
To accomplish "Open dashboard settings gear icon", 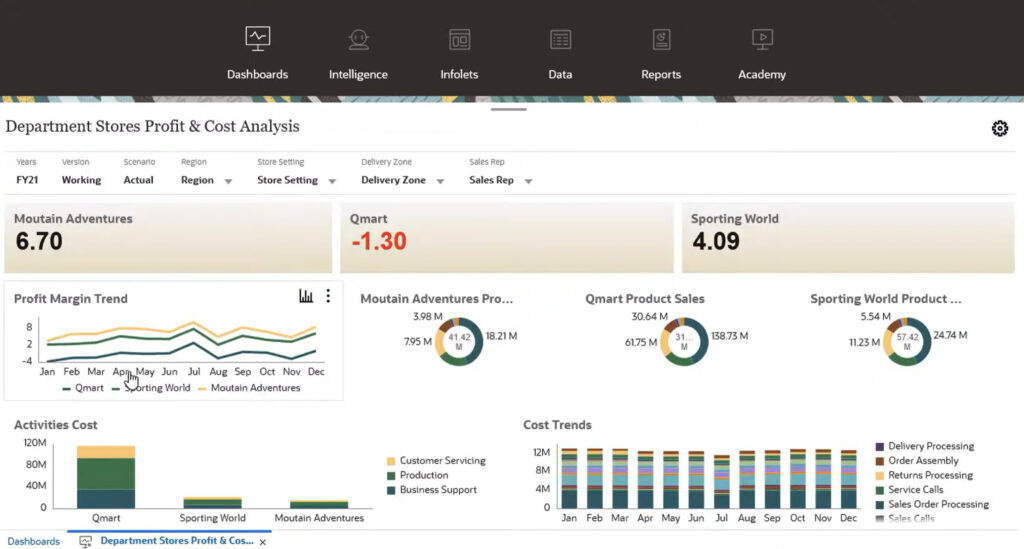I will (999, 128).
